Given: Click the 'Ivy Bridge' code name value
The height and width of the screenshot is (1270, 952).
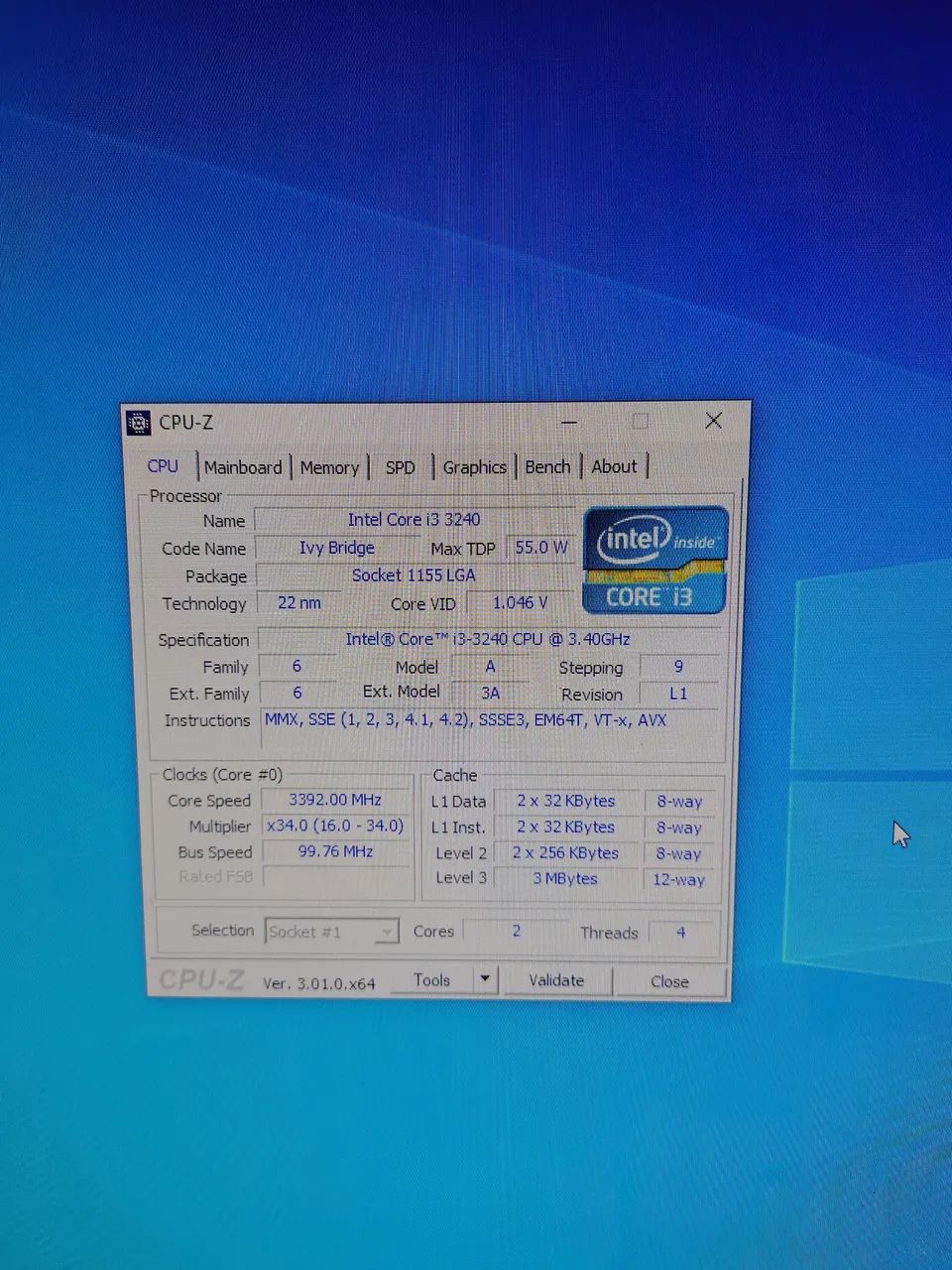Looking at the screenshot, I should (x=337, y=548).
